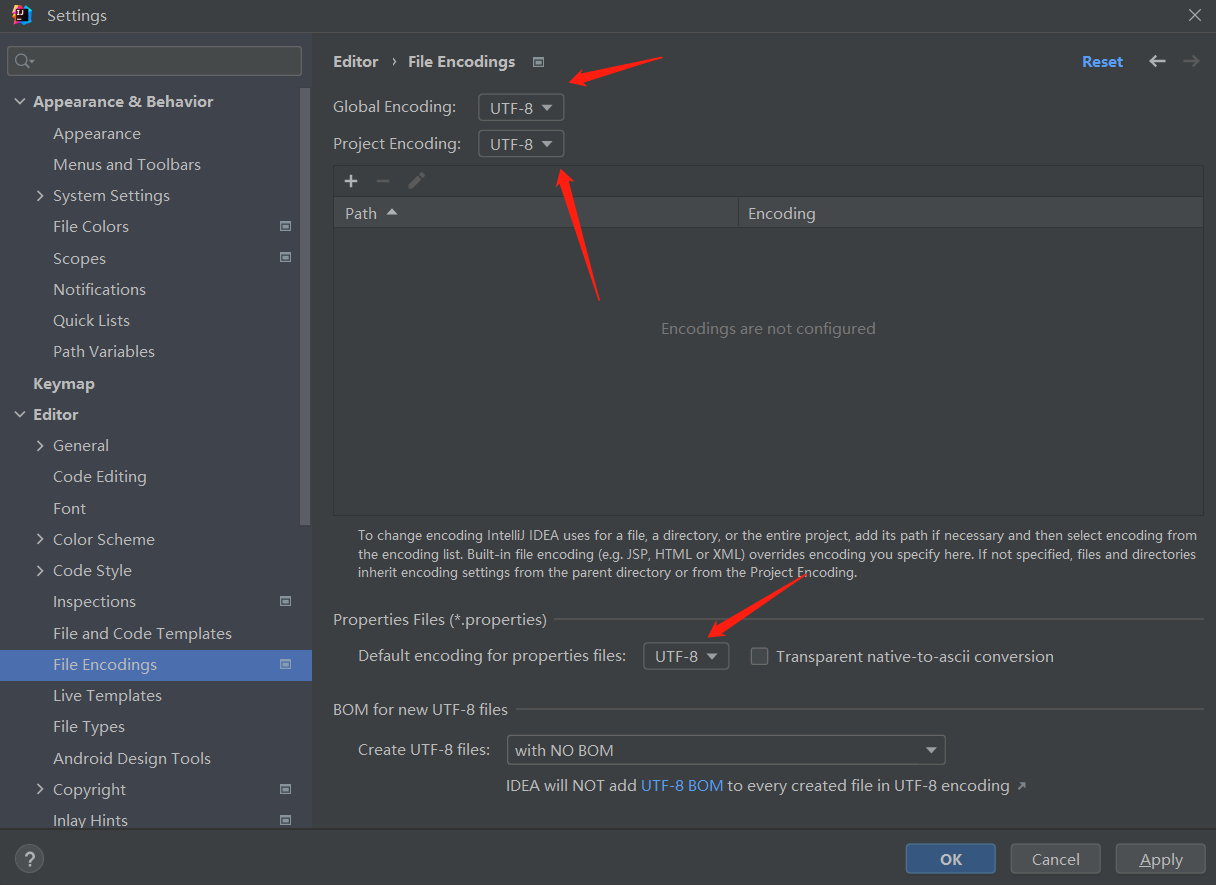Screen dimensions: 1216x885
Task: Open the Keymap settings page
Action: tap(64, 383)
